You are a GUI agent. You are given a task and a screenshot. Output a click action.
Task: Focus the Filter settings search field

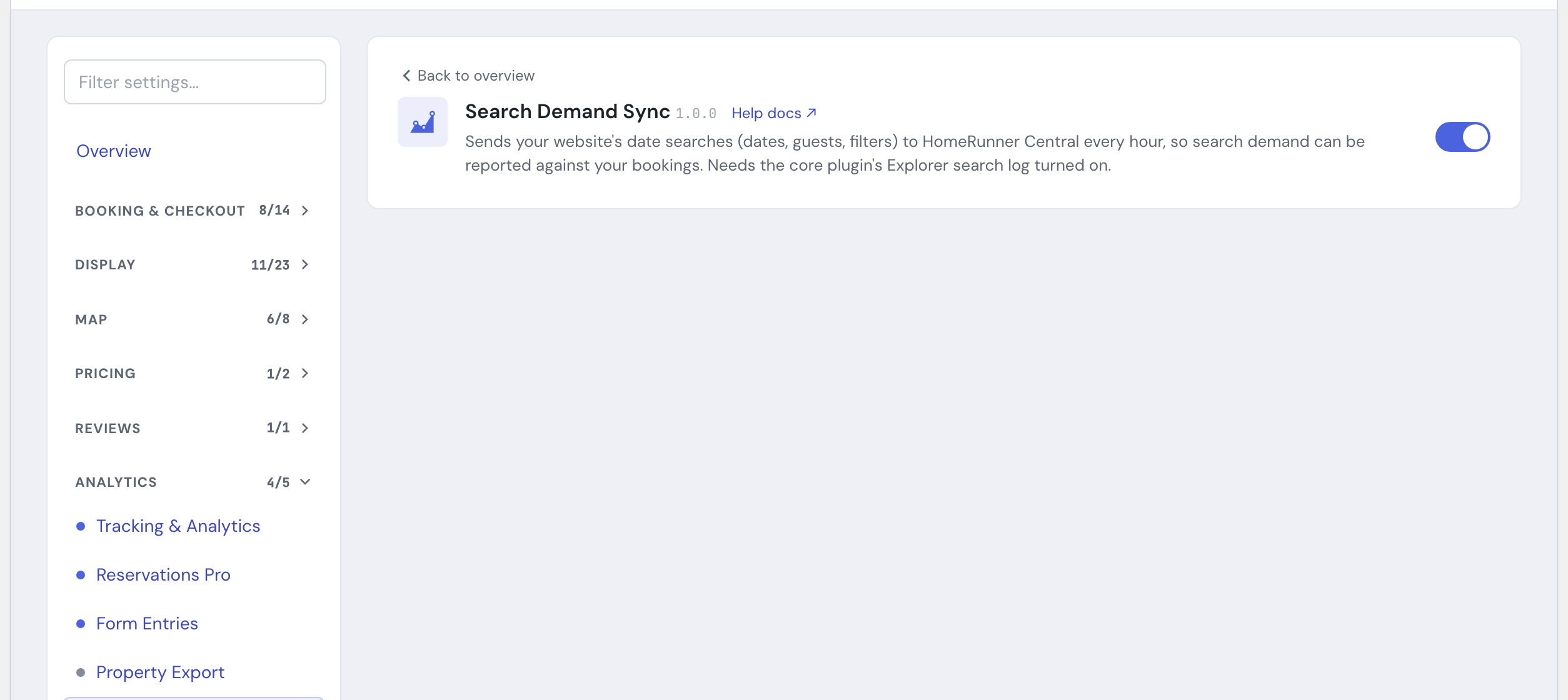click(195, 82)
